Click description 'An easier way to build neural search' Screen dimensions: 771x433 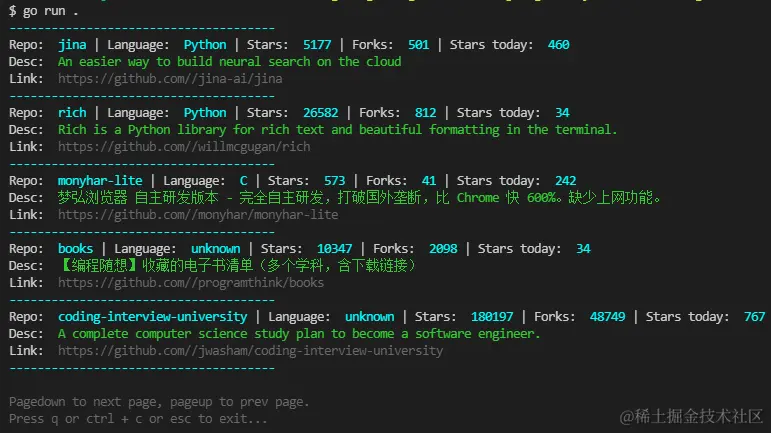click(230, 62)
